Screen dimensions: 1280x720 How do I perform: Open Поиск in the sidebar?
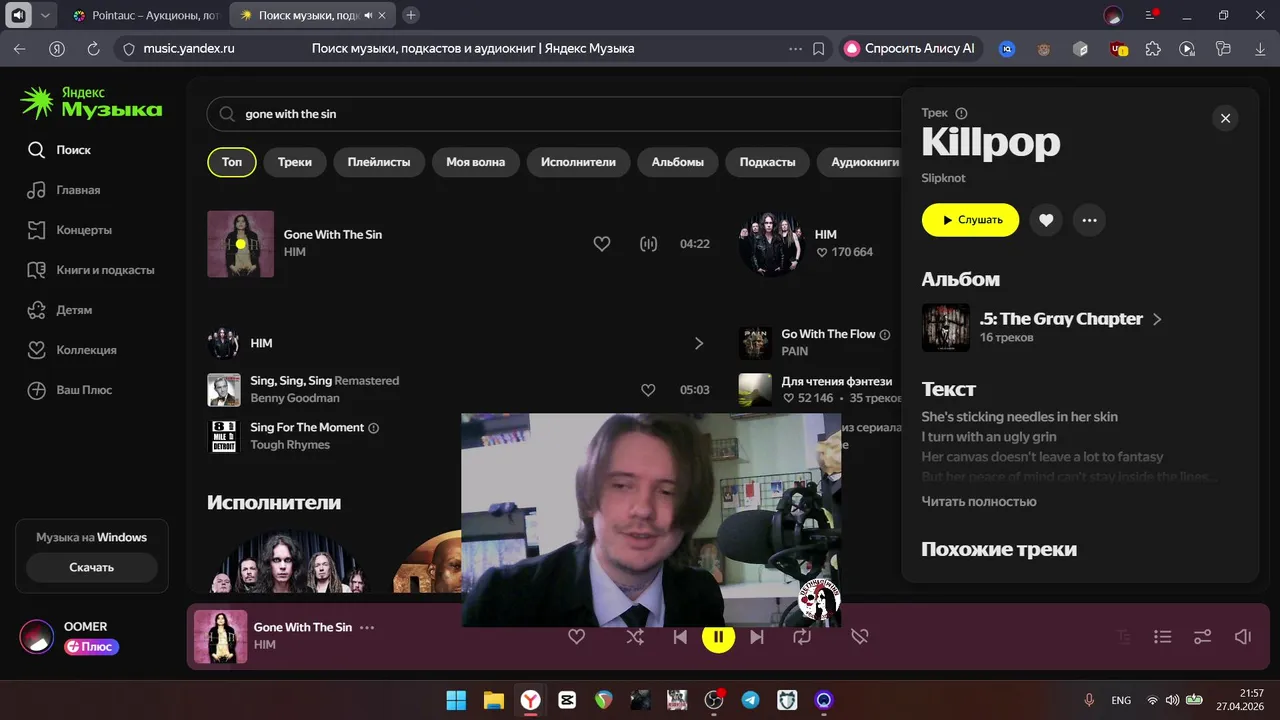(x=59, y=150)
